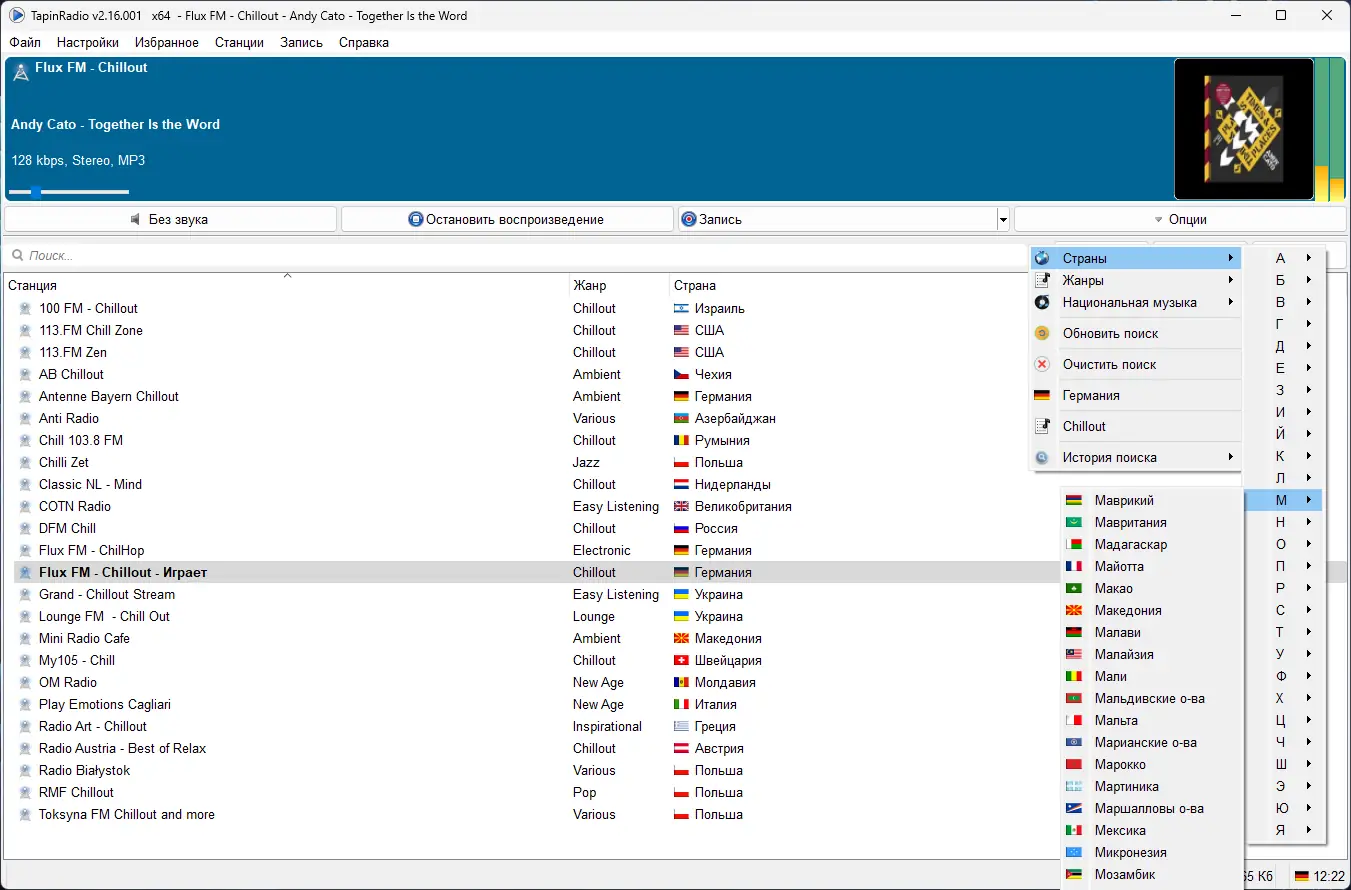
Task: Click the 12:22 clock in the status bar
Action: [x=1330, y=876]
